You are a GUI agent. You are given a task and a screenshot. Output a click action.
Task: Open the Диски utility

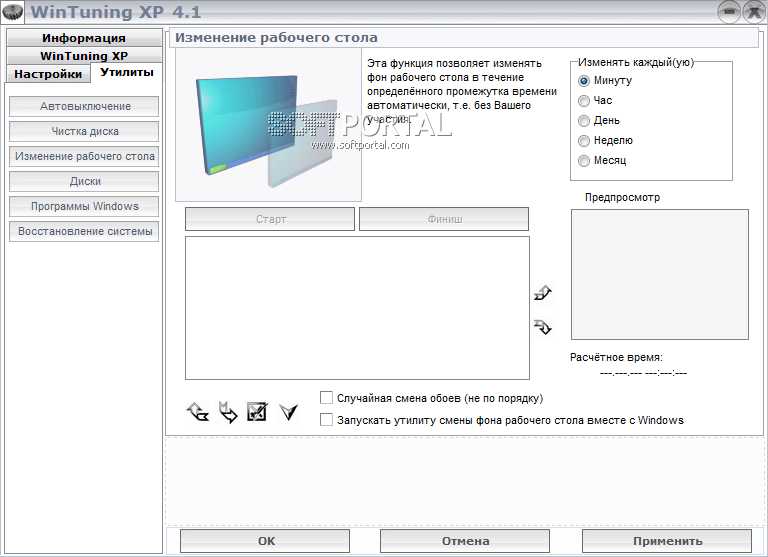coord(84,181)
